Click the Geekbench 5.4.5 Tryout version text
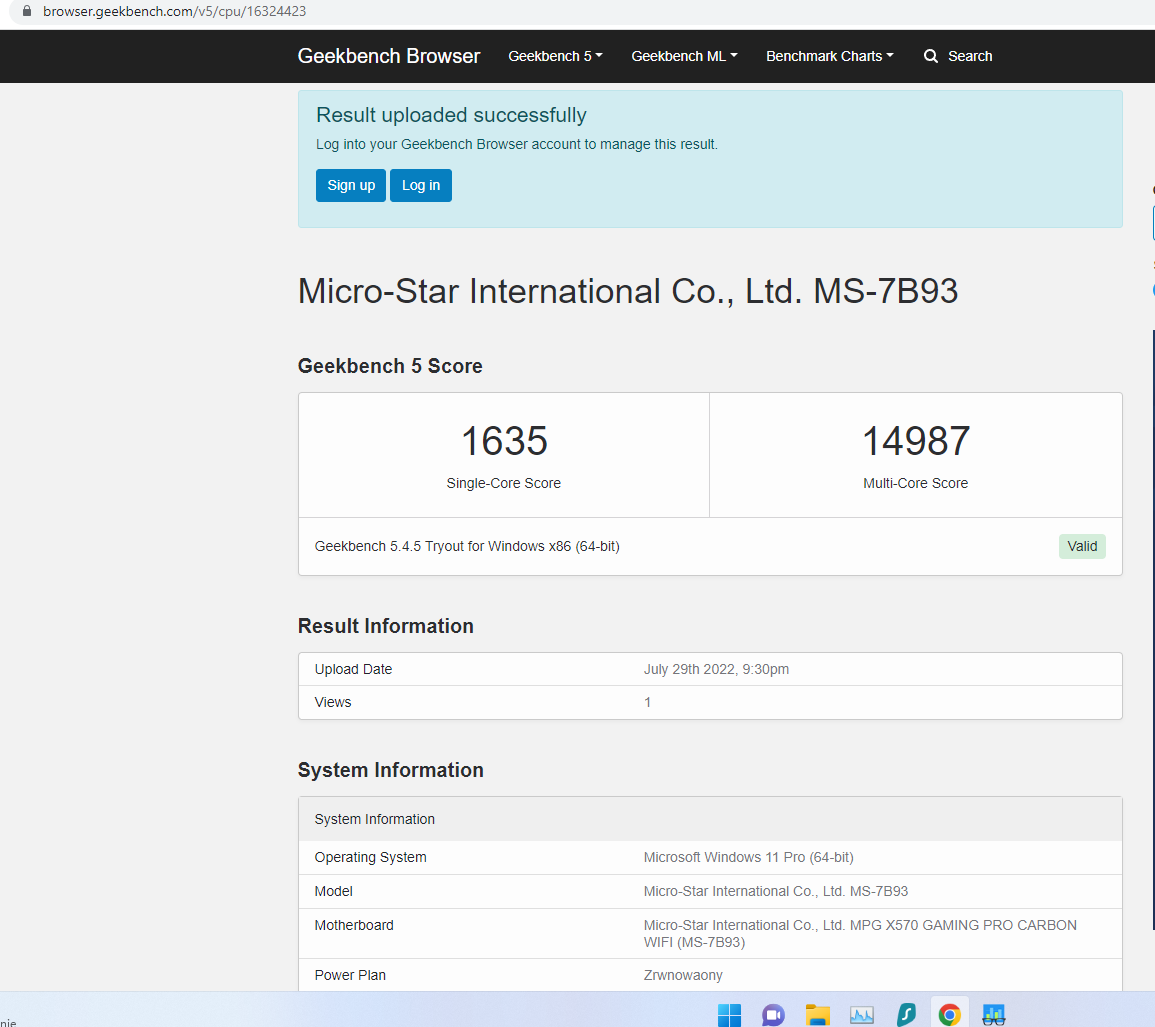1155x1027 pixels. click(x=467, y=546)
